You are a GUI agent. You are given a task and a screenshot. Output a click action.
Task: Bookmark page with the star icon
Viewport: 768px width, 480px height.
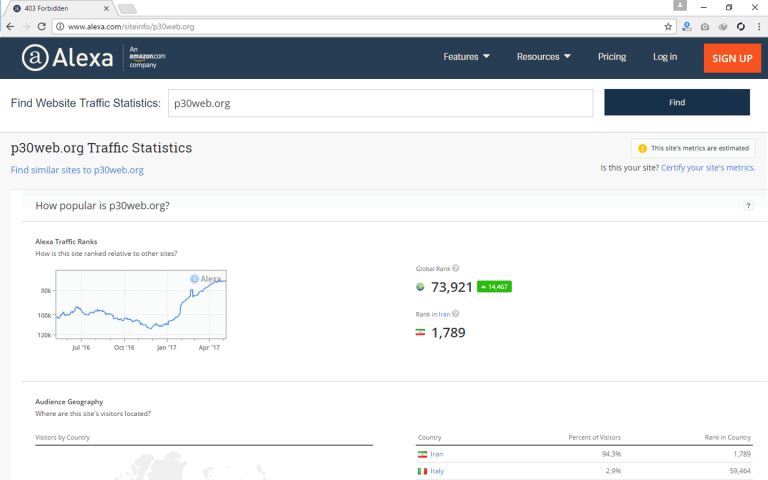click(x=668, y=26)
